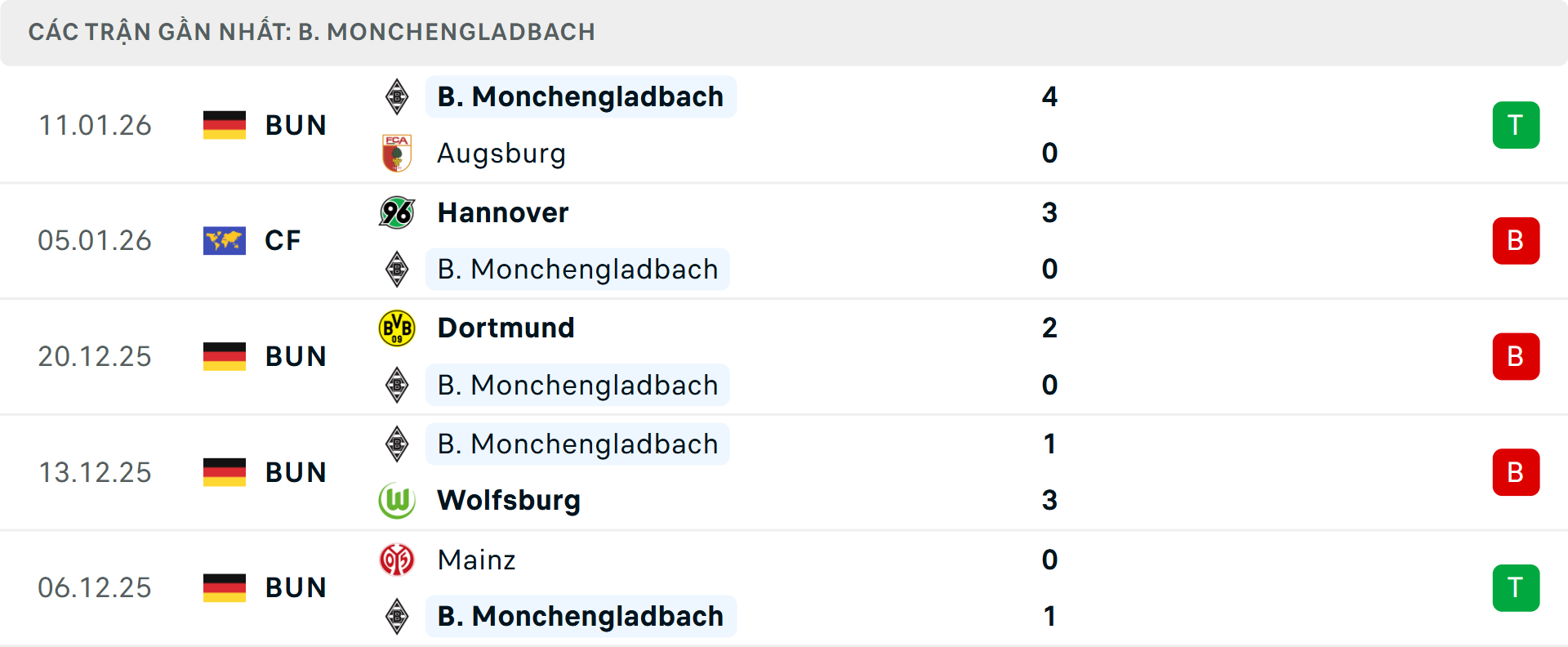This screenshot has height=647, width=1568.
Task: Click the Augsburg club crest
Action: pos(397,153)
